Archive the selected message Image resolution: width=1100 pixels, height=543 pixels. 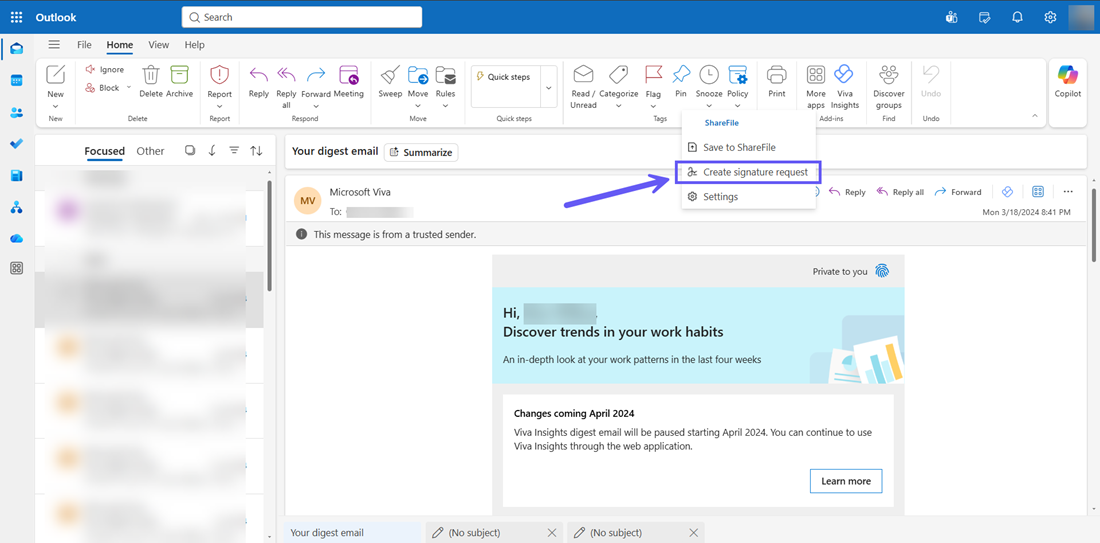(180, 81)
